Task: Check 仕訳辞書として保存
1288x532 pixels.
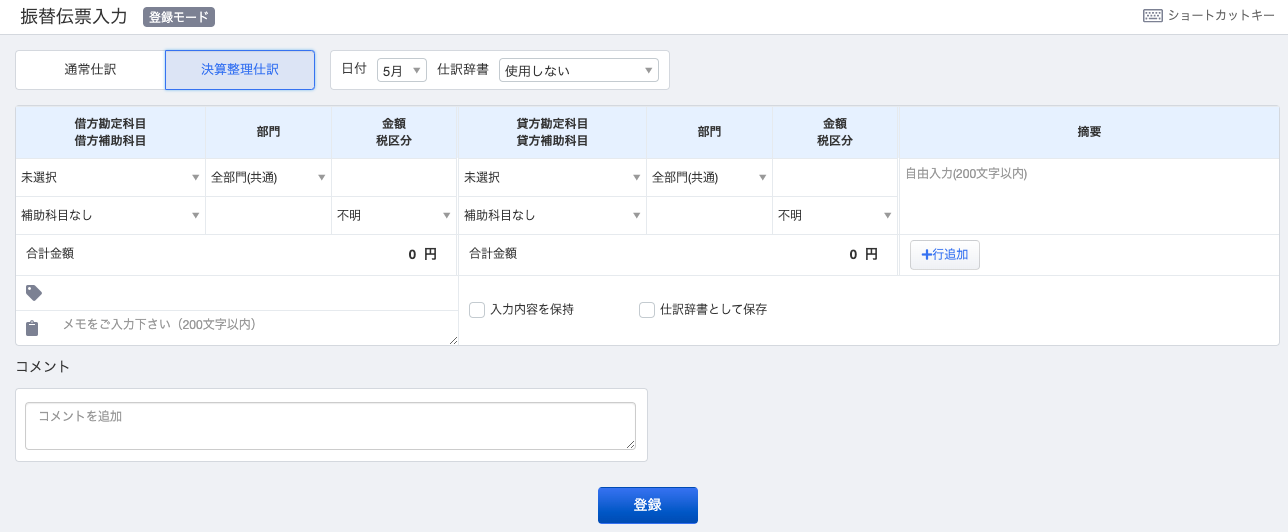Action: click(x=647, y=310)
